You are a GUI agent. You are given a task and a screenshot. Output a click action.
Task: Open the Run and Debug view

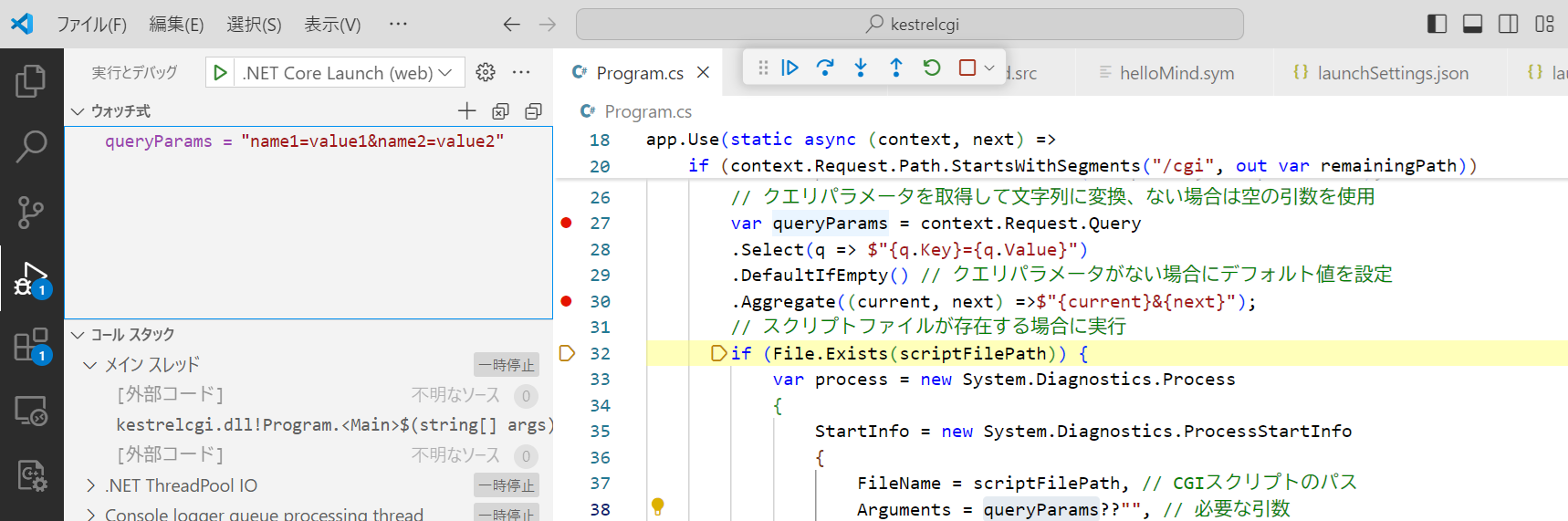click(x=31, y=278)
